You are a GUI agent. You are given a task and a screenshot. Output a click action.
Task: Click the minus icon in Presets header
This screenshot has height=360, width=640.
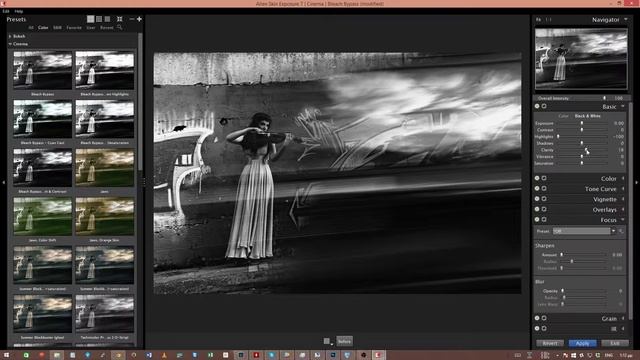tap(132, 19)
